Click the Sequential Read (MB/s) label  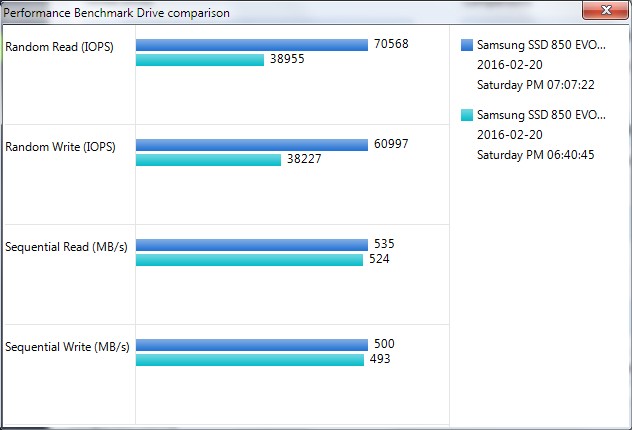click(x=66, y=247)
